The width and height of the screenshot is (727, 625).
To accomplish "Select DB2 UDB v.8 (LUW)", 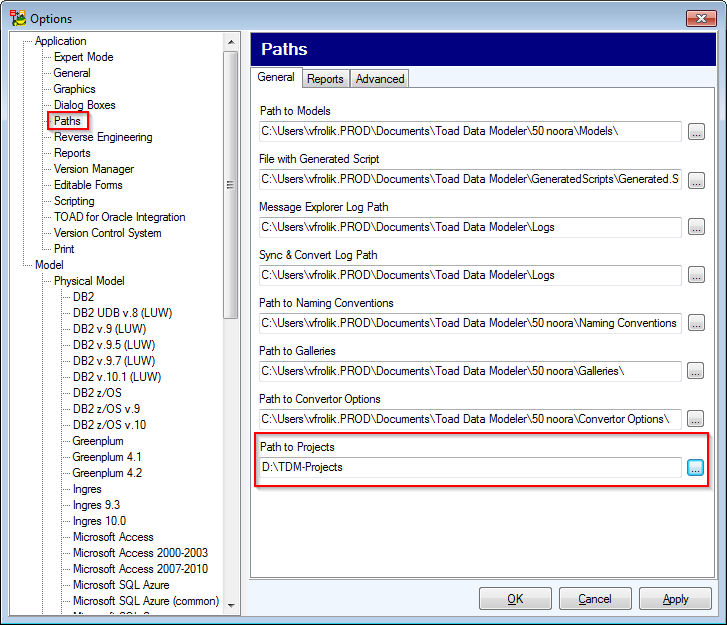I will 122,313.
